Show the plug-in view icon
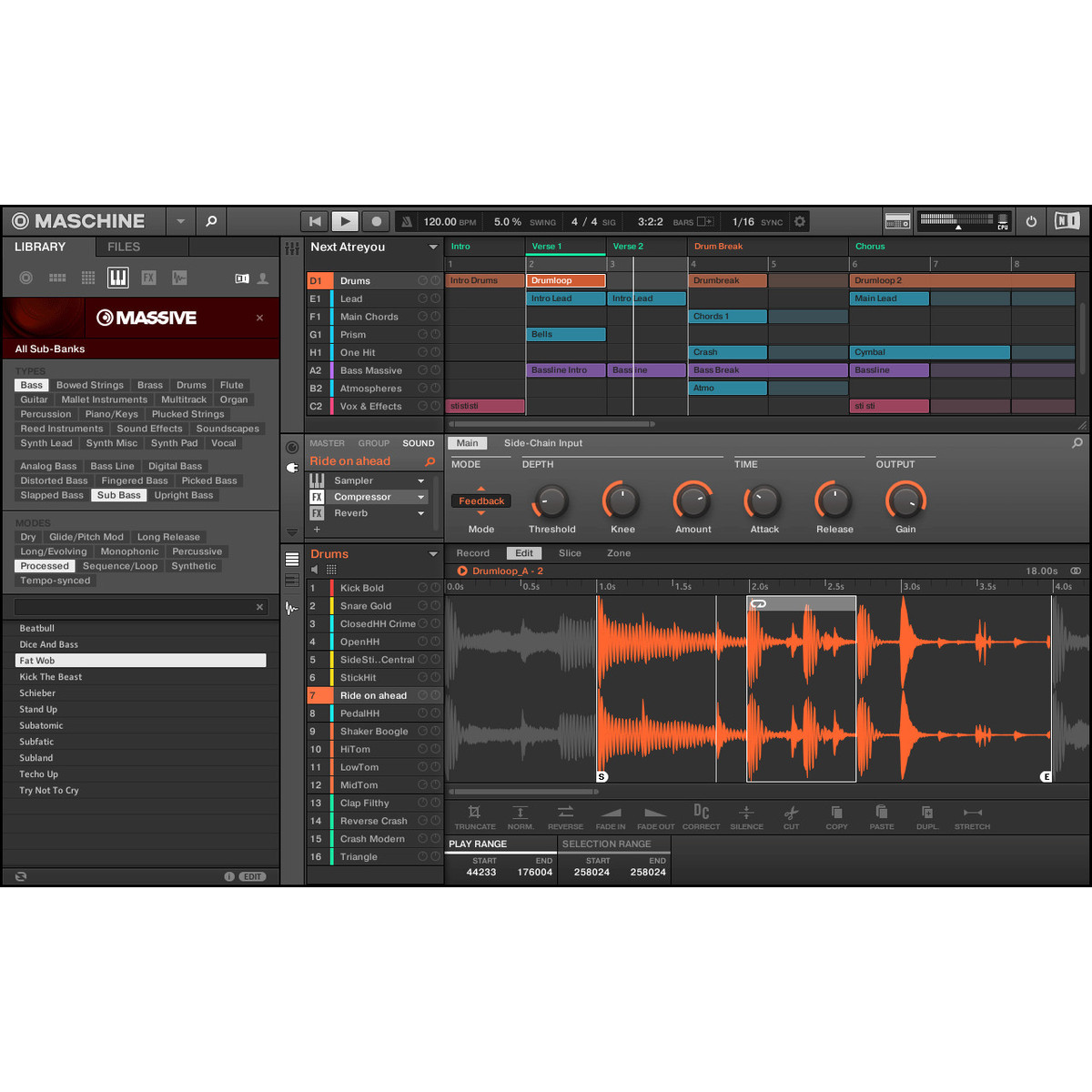This screenshot has height=1092, width=1092. coord(292,468)
